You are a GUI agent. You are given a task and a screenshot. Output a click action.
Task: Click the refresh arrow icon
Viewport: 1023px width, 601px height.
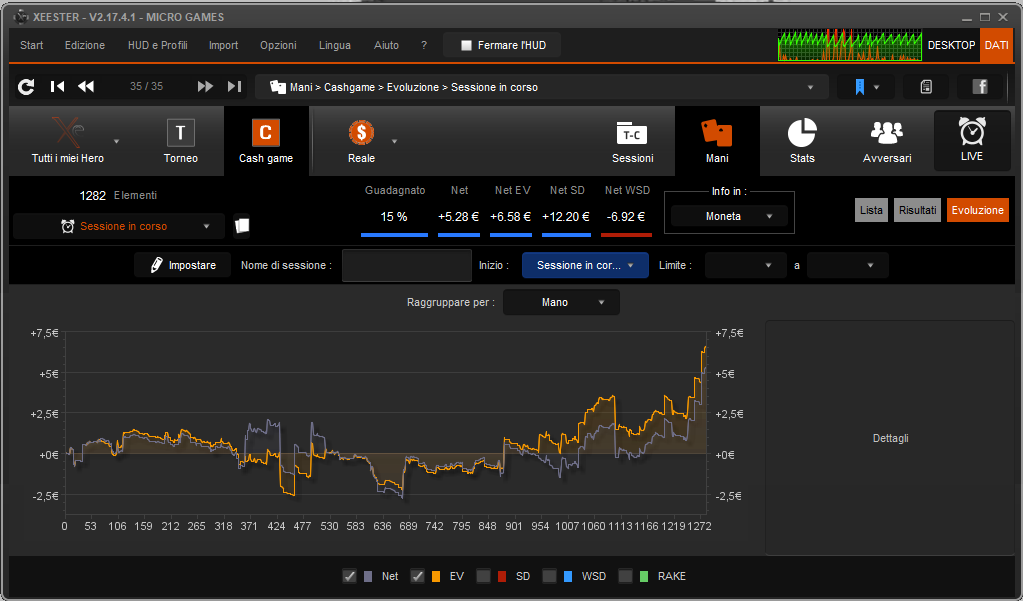pos(26,87)
